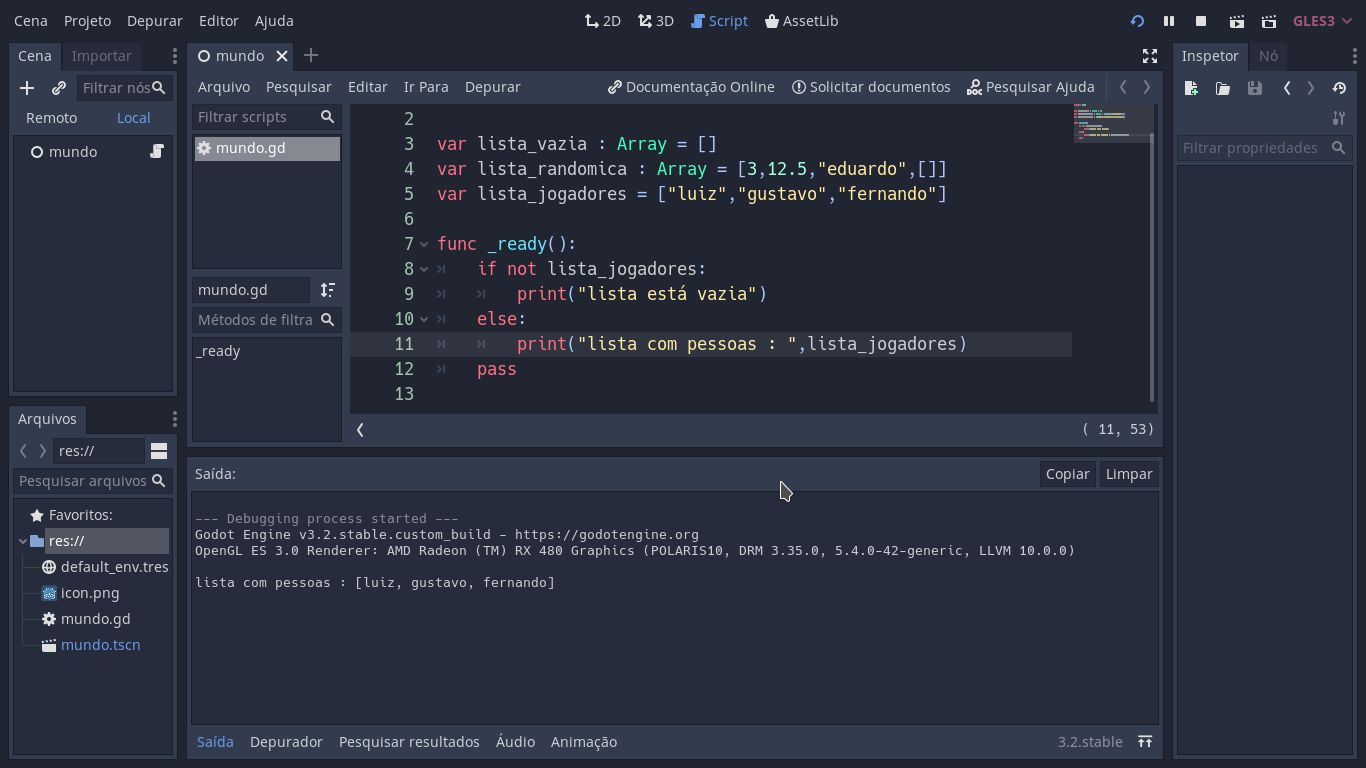Toggle alphabetical sort of methods icon
This screenshot has width=1366, height=768.
[x=327, y=290]
